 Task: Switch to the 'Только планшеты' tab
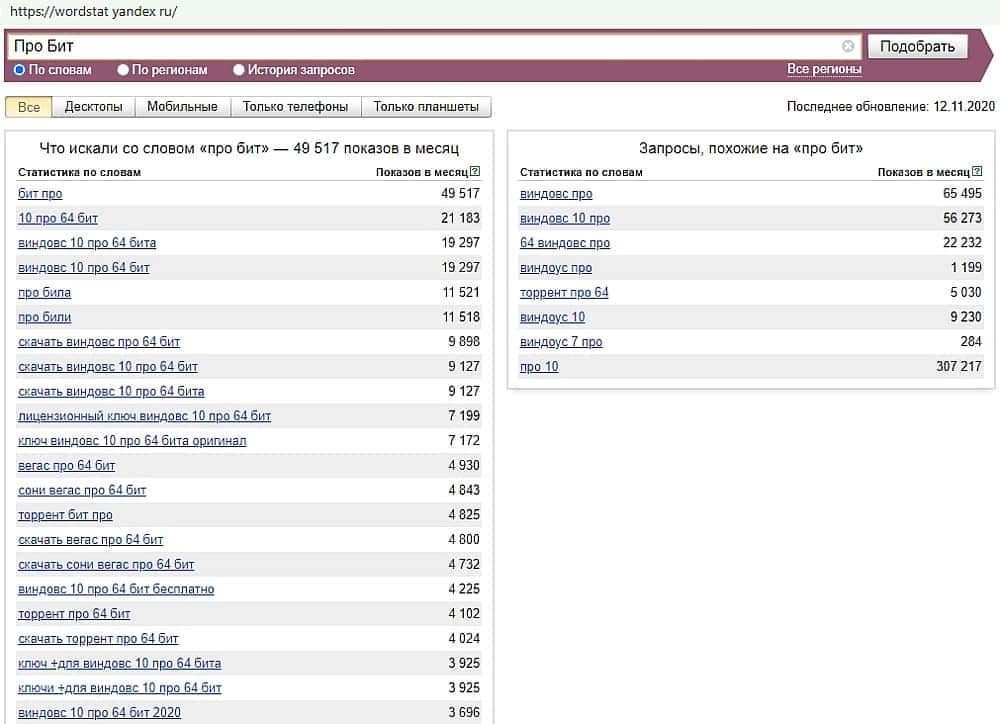[426, 107]
